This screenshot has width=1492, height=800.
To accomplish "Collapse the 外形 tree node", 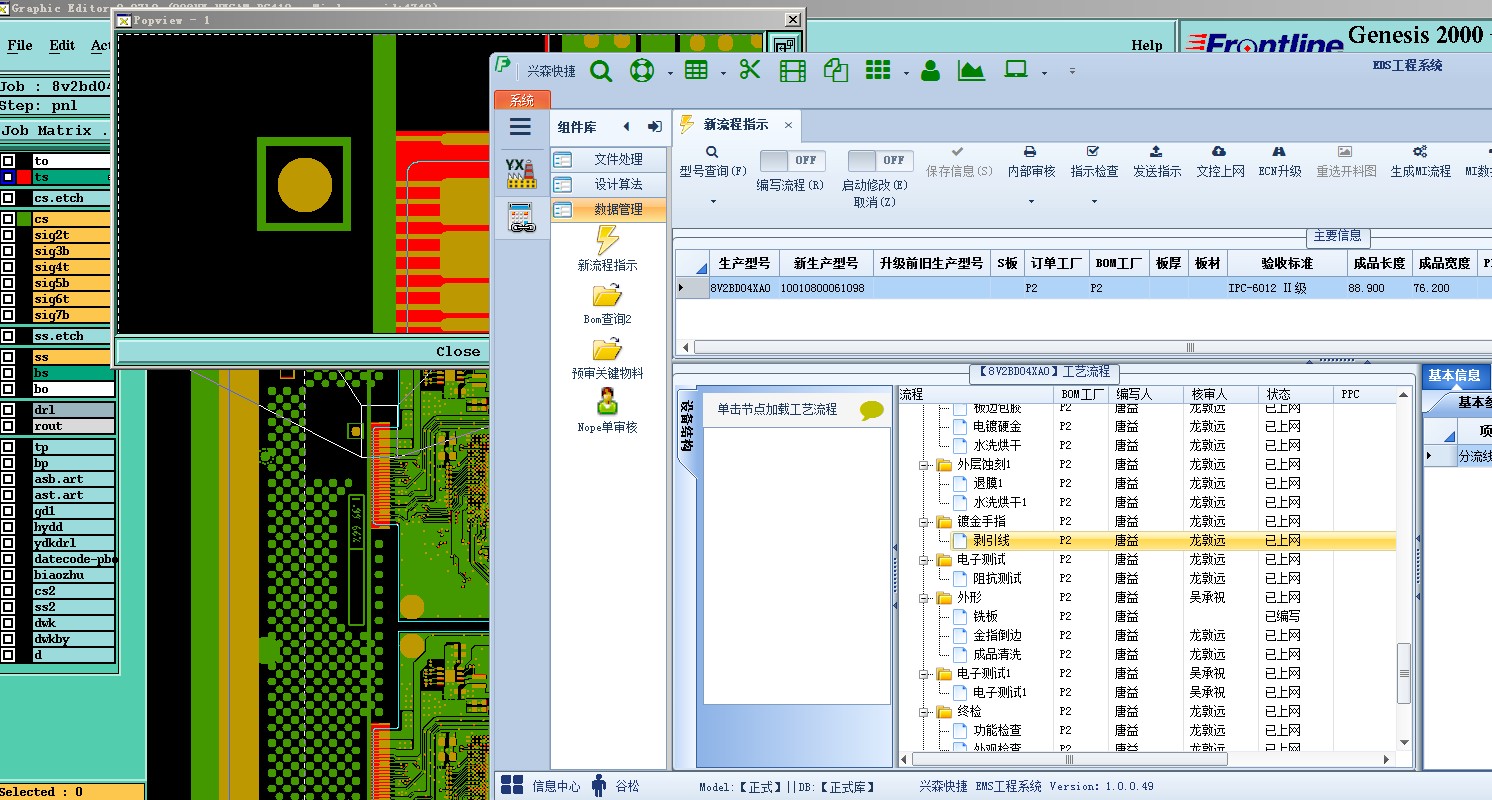I will (925, 598).
